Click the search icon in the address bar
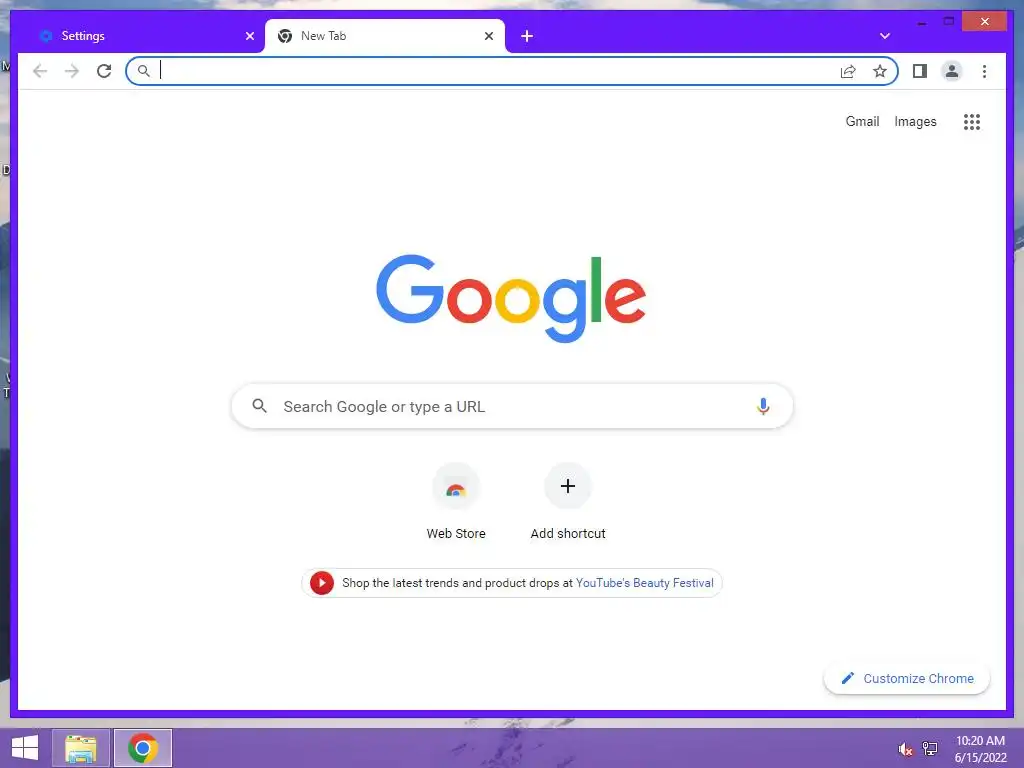This screenshot has width=1024, height=768. pos(144,71)
